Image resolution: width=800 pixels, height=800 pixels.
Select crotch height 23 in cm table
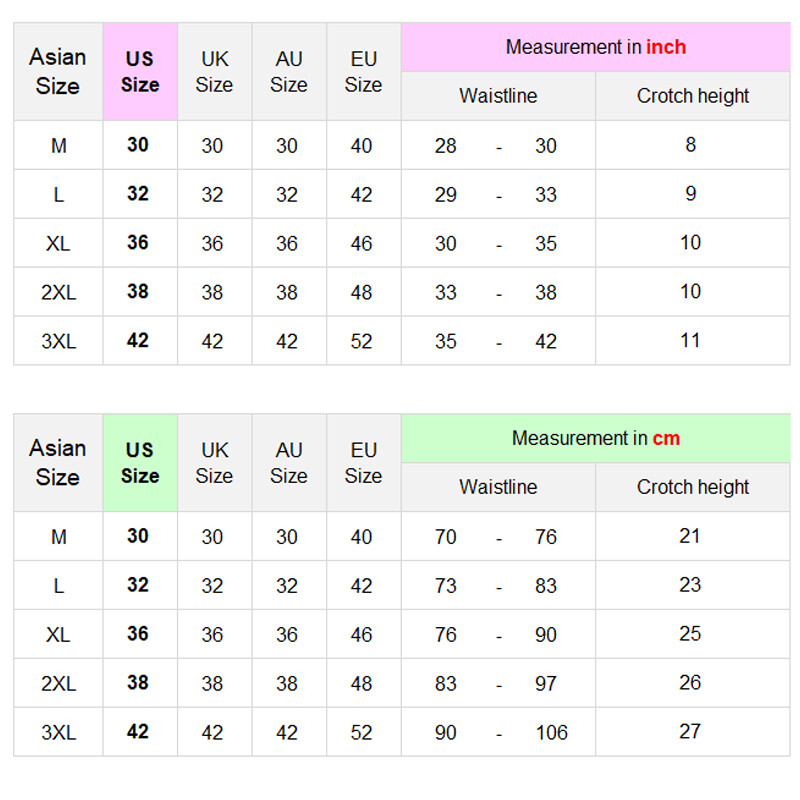[x=690, y=585]
